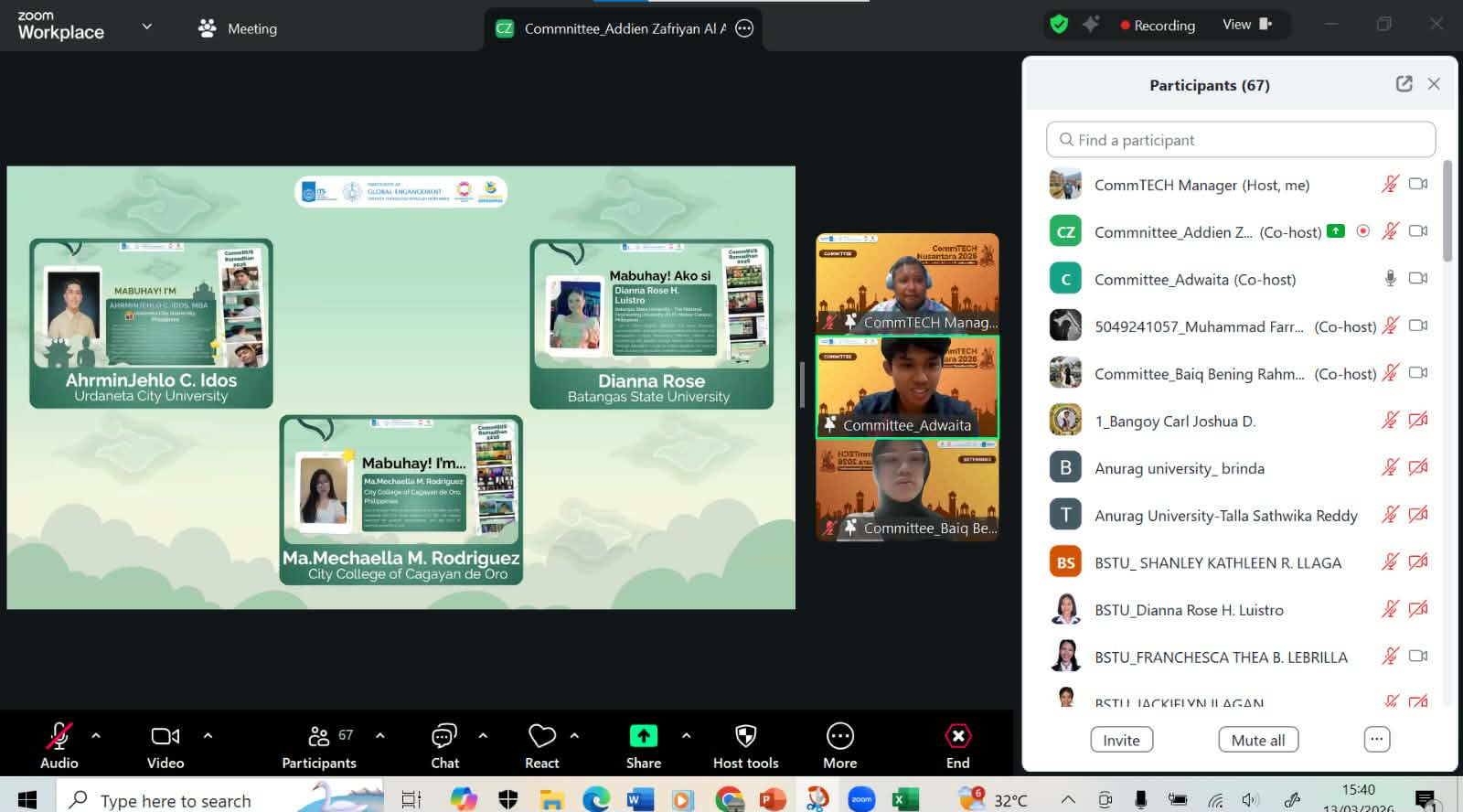This screenshot has width=1463, height=812.
Task: Expand the video options arrow
Action: [x=208, y=735]
